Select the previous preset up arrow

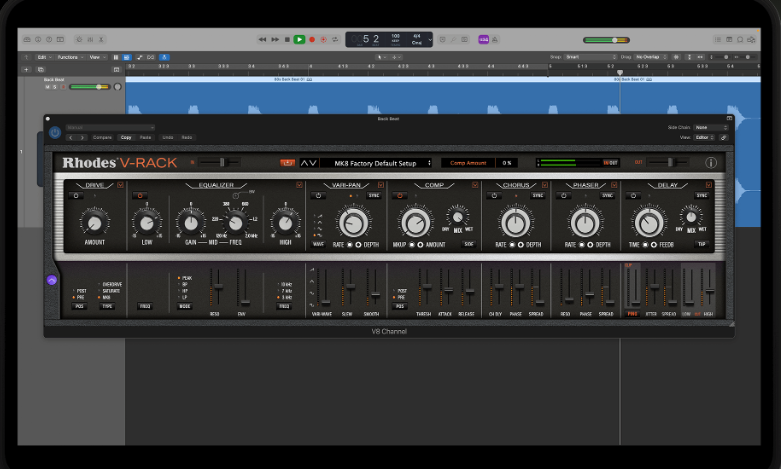tap(304, 163)
